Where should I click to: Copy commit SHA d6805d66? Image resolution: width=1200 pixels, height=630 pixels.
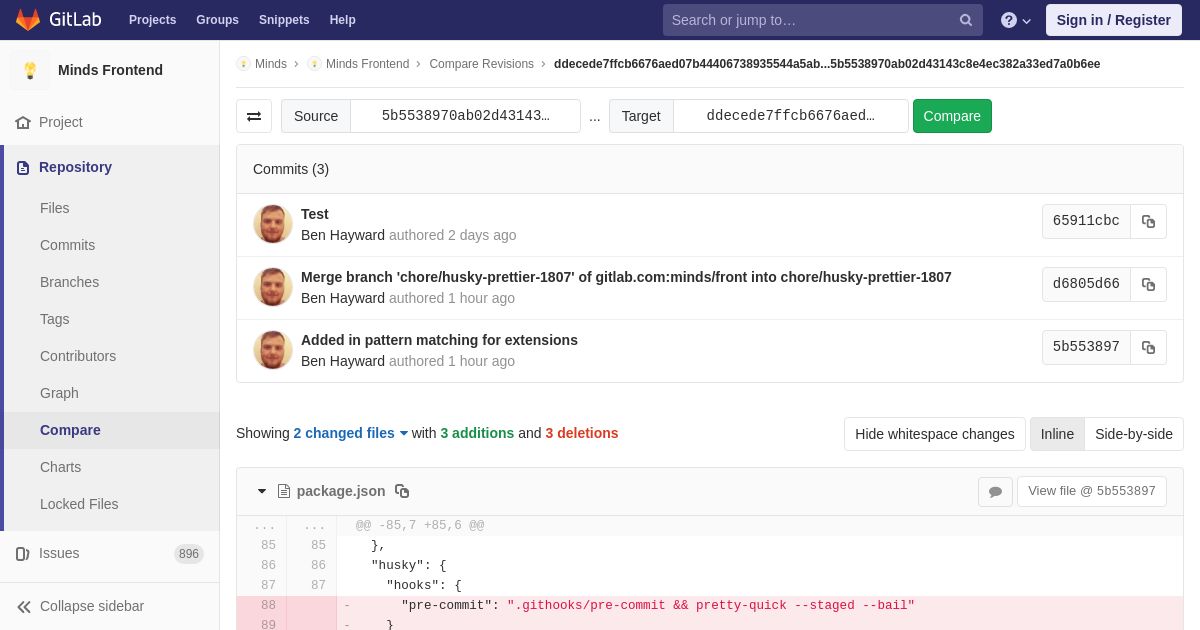pyautogui.click(x=1148, y=285)
